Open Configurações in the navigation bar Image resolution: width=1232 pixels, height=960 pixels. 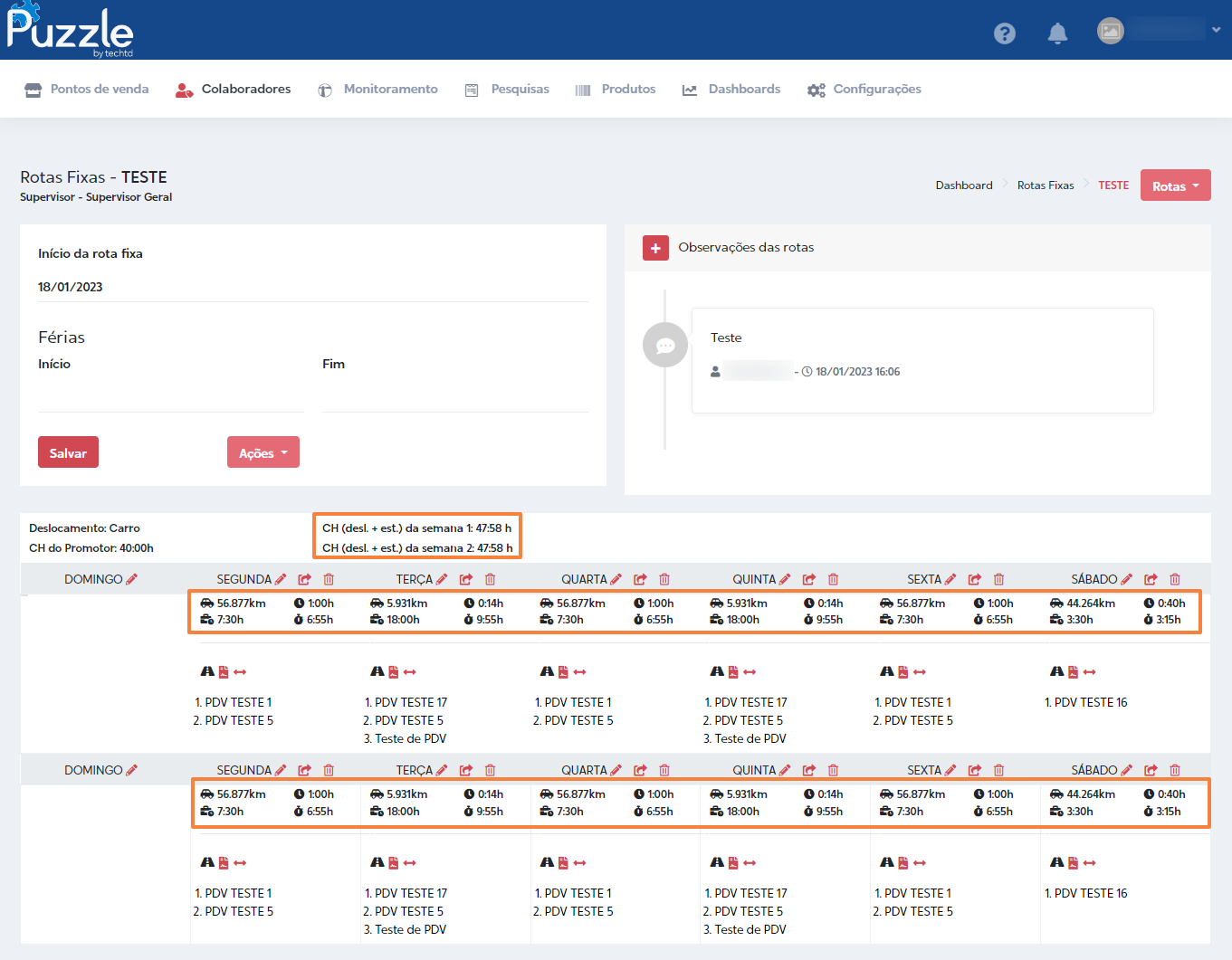(864, 89)
